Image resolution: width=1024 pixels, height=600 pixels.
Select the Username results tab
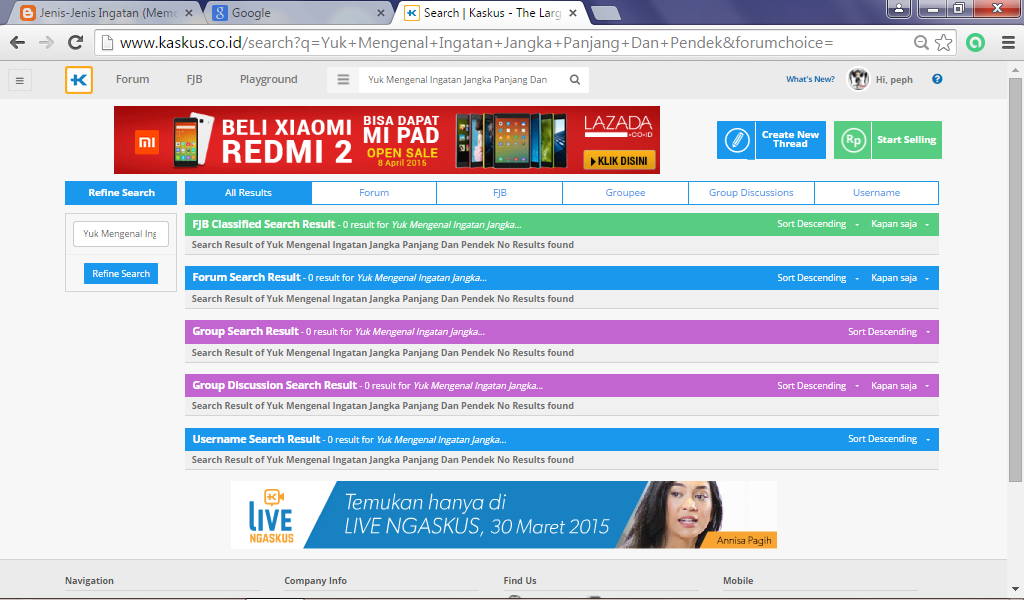pos(876,193)
